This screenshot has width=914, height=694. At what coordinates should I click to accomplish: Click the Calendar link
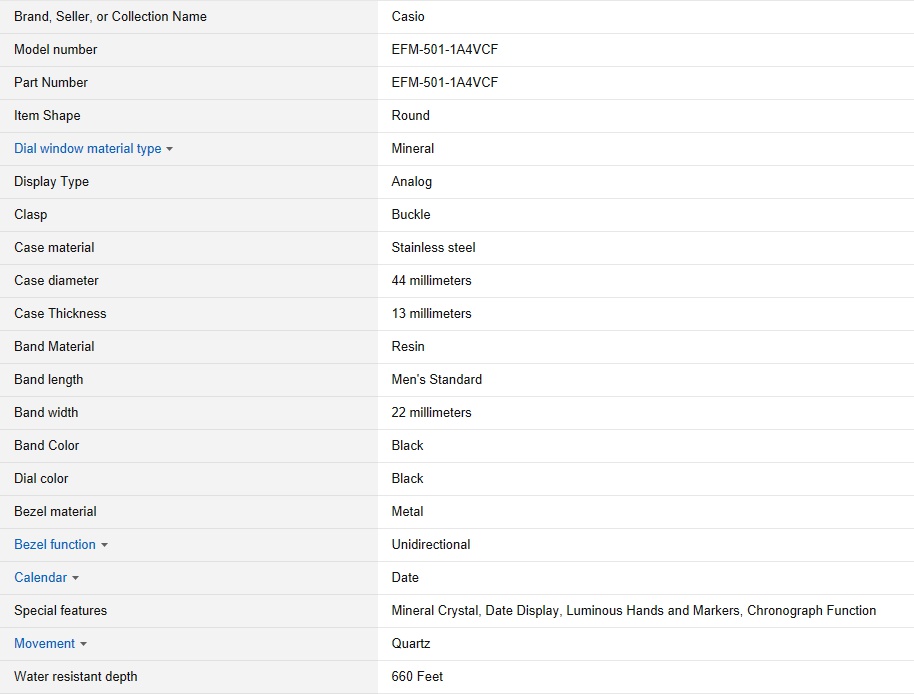(x=41, y=578)
